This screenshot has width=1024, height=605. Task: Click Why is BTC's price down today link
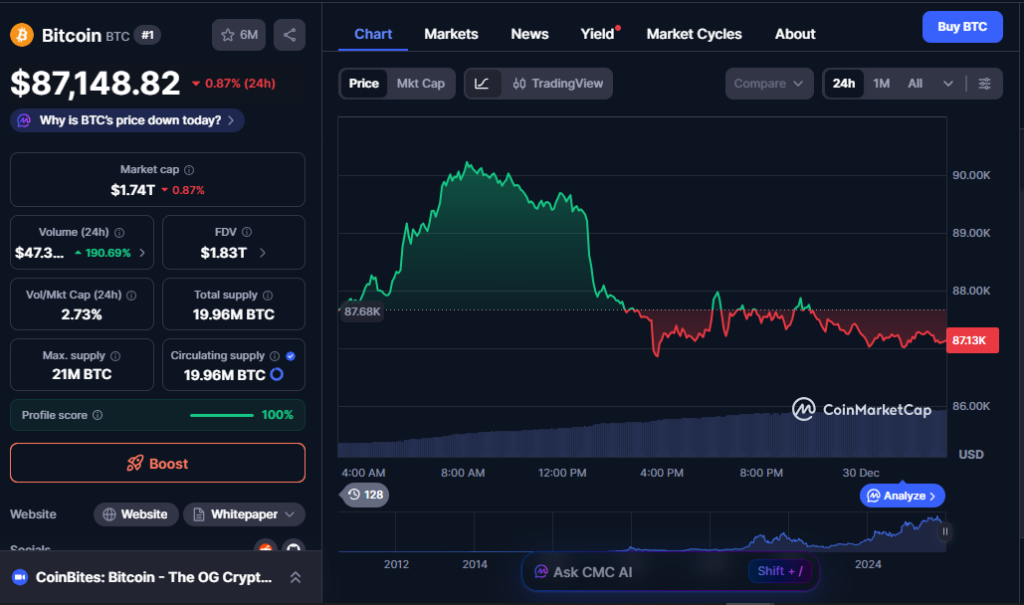point(124,119)
